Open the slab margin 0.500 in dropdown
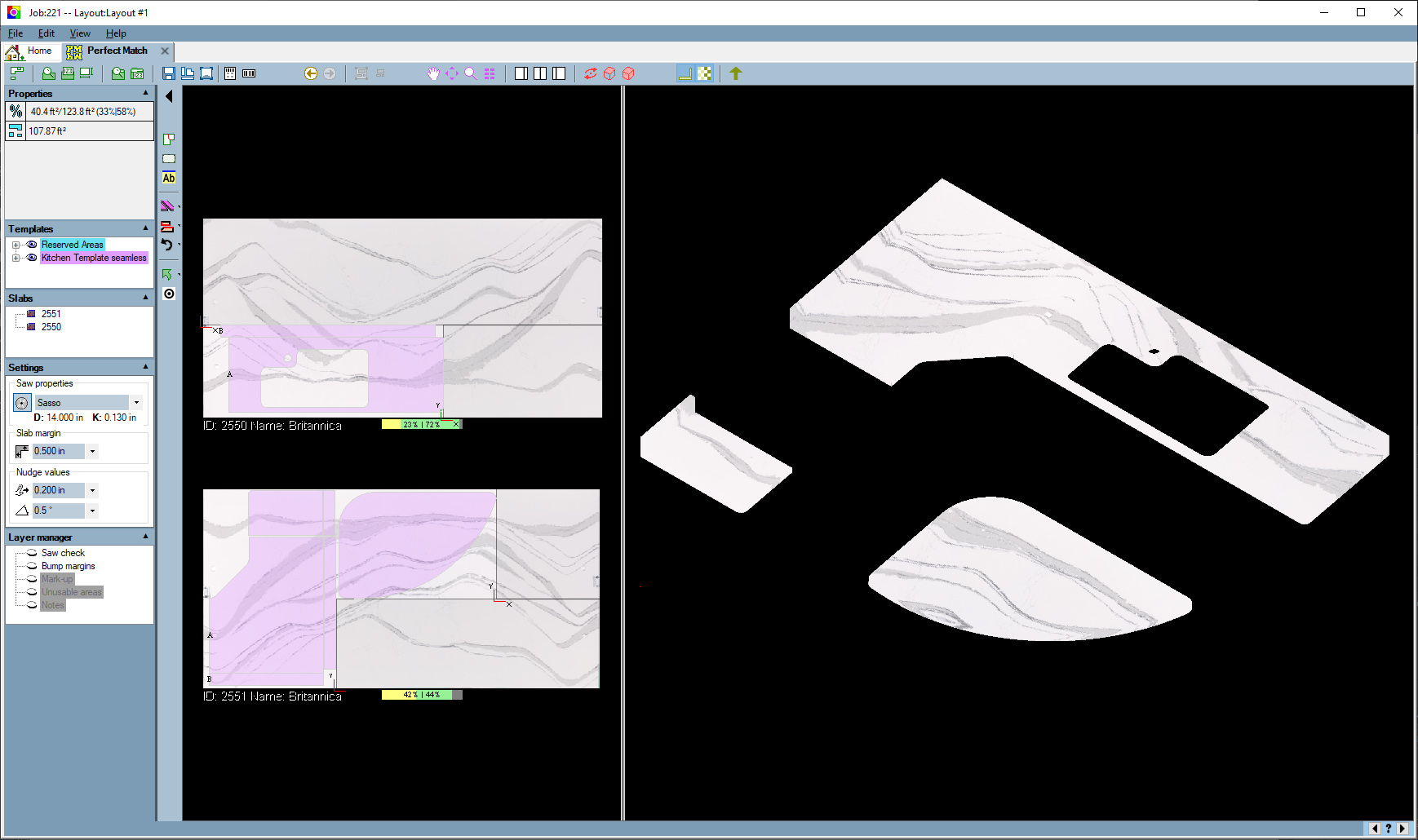This screenshot has width=1418, height=840. click(x=92, y=451)
